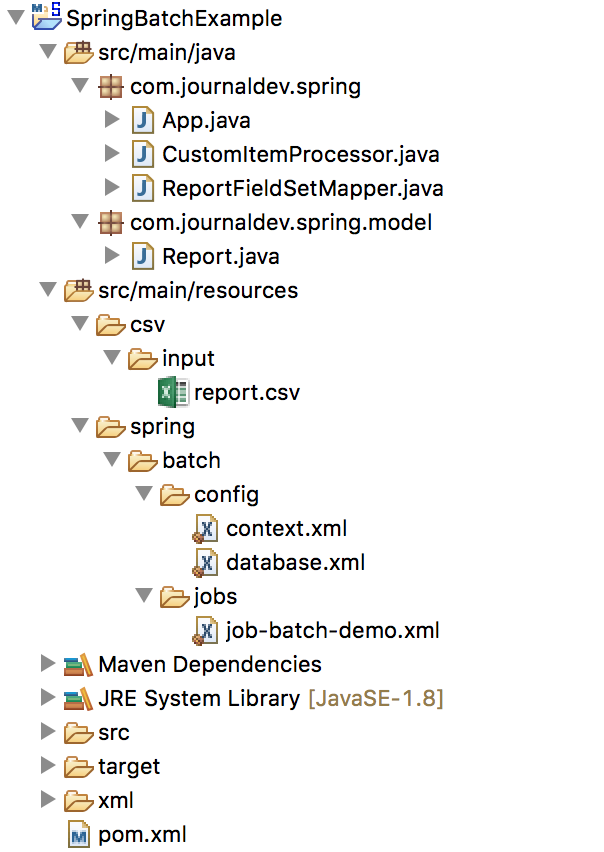Click the context.xml file icon
This screenshot has width=604, height=852.
point(206,529)
